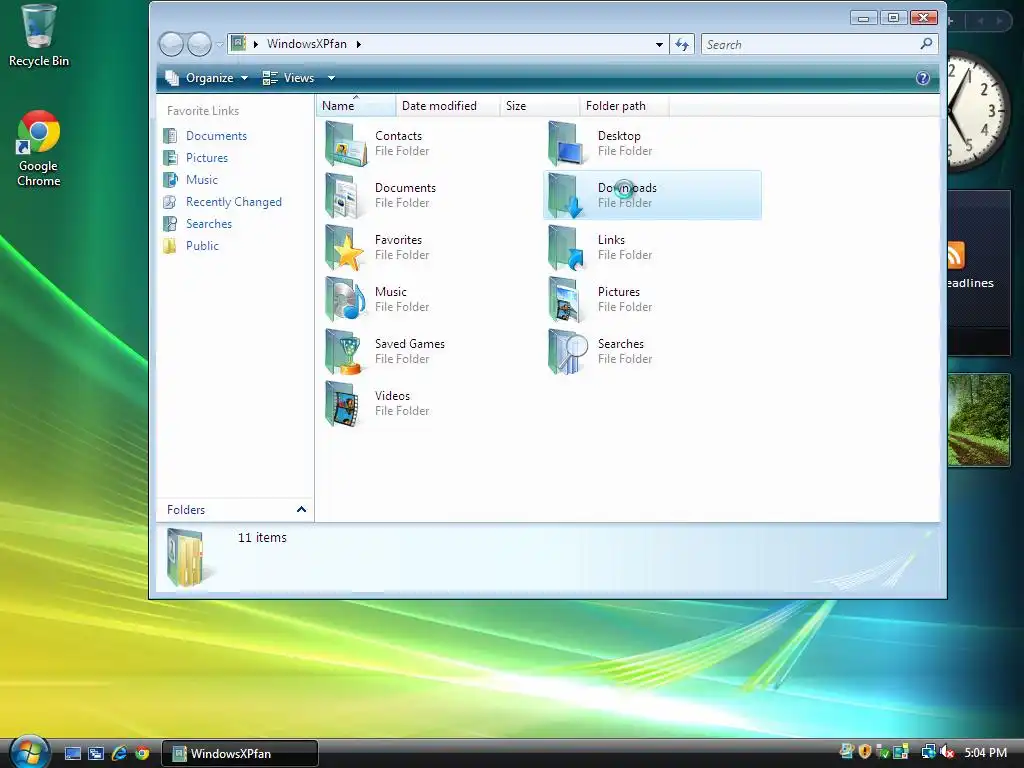Screen dimensions: 1024x768
Task: Expand the root breadcrumb arrow before WindowsXPfan
Action: click(256, 44)
